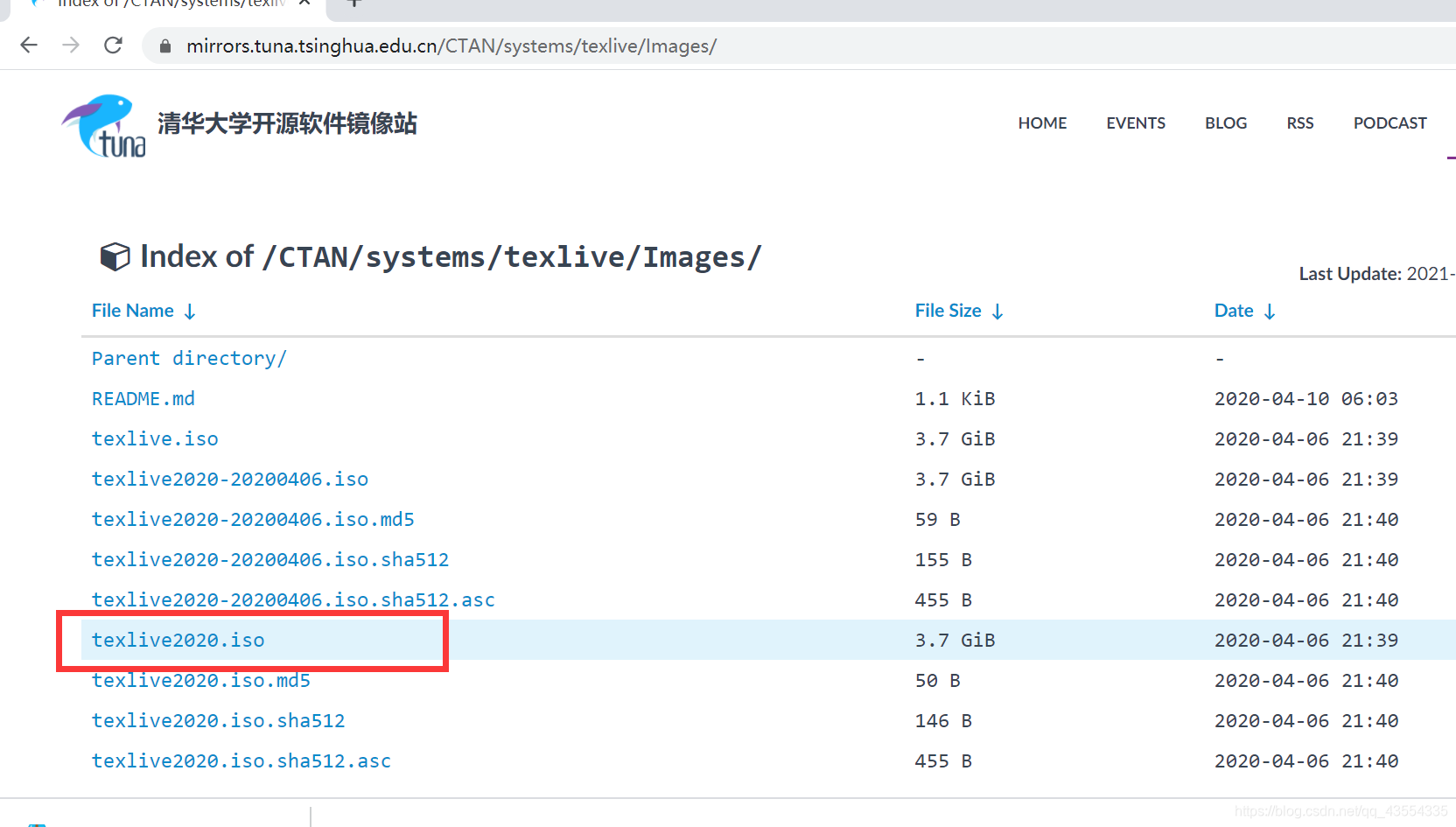Click the TUNA mirror site logo
The image size is (1456, 827).
103,126
